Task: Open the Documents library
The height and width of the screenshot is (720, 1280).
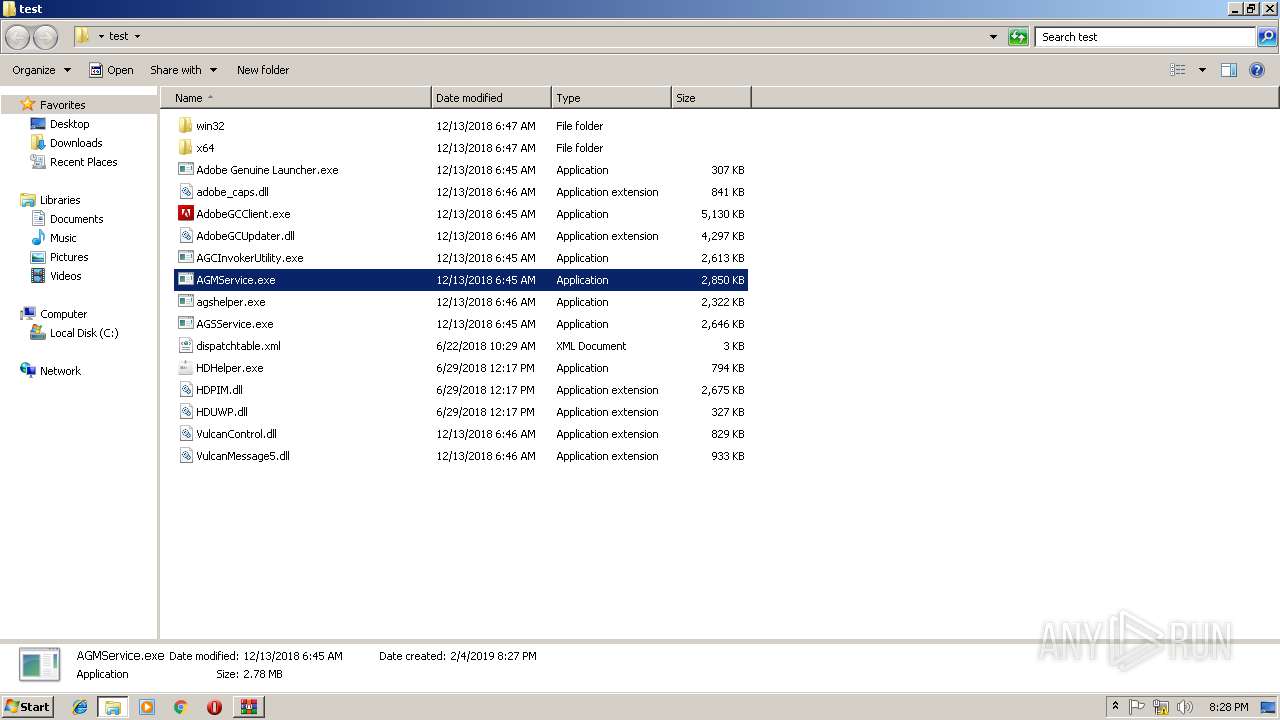Action: point(76,219)
